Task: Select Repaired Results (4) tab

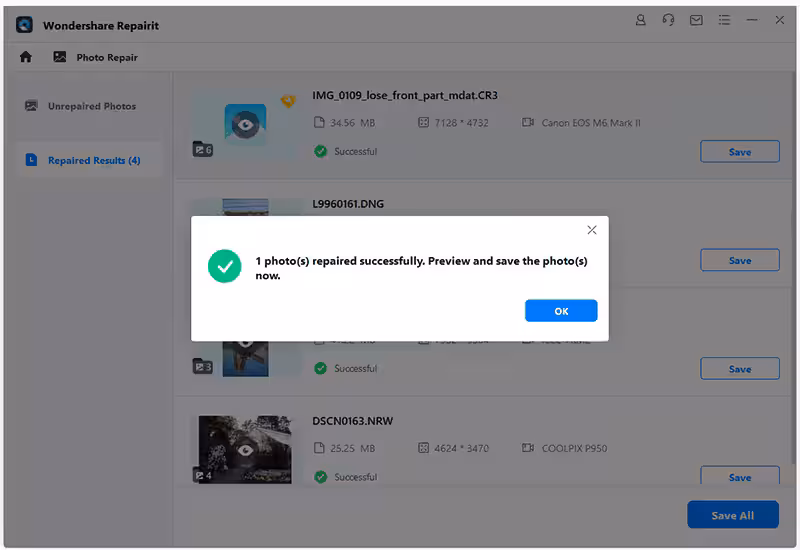Action: 89,160
